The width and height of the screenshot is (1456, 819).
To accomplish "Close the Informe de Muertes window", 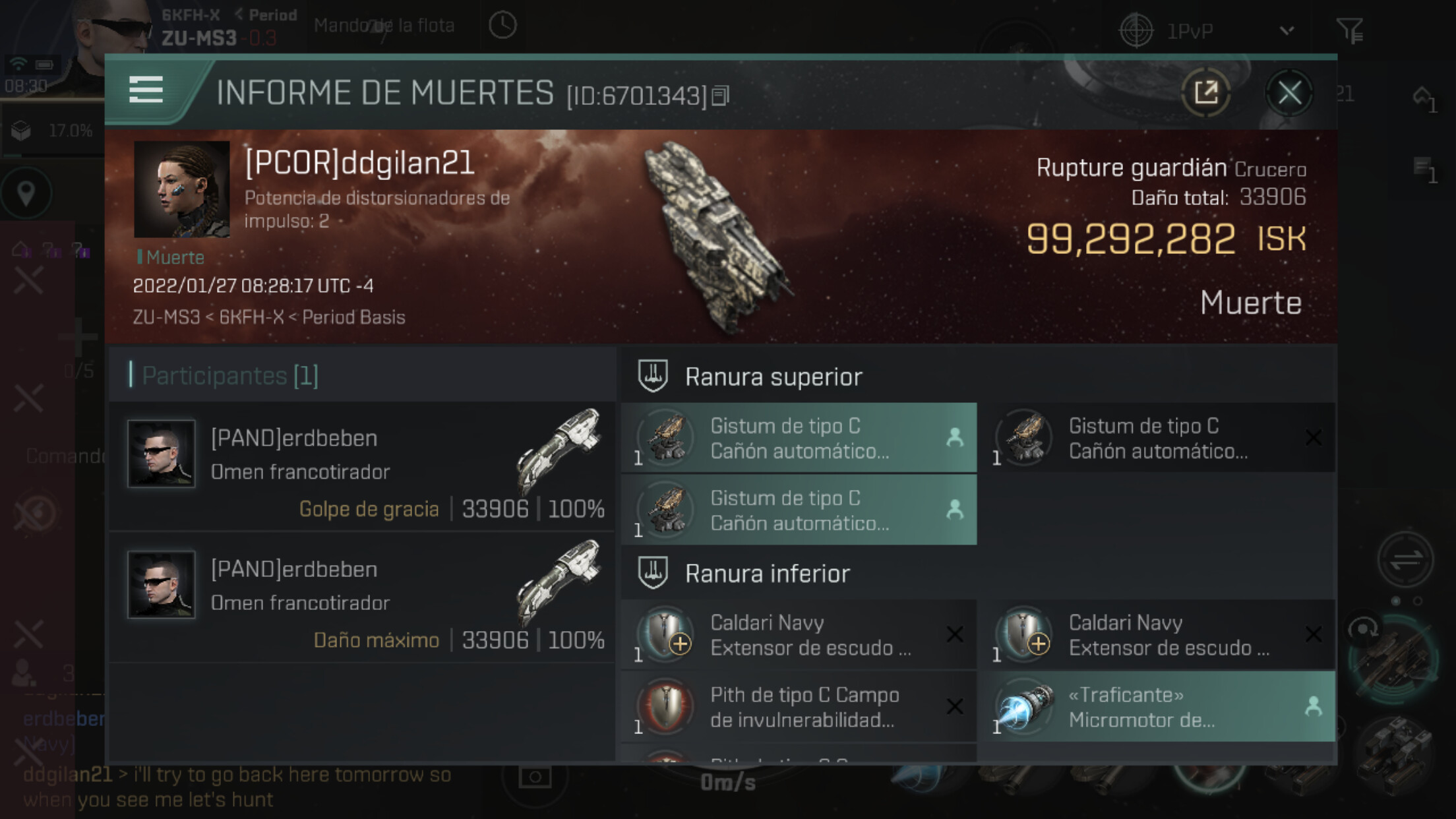I will point(1289,92).
